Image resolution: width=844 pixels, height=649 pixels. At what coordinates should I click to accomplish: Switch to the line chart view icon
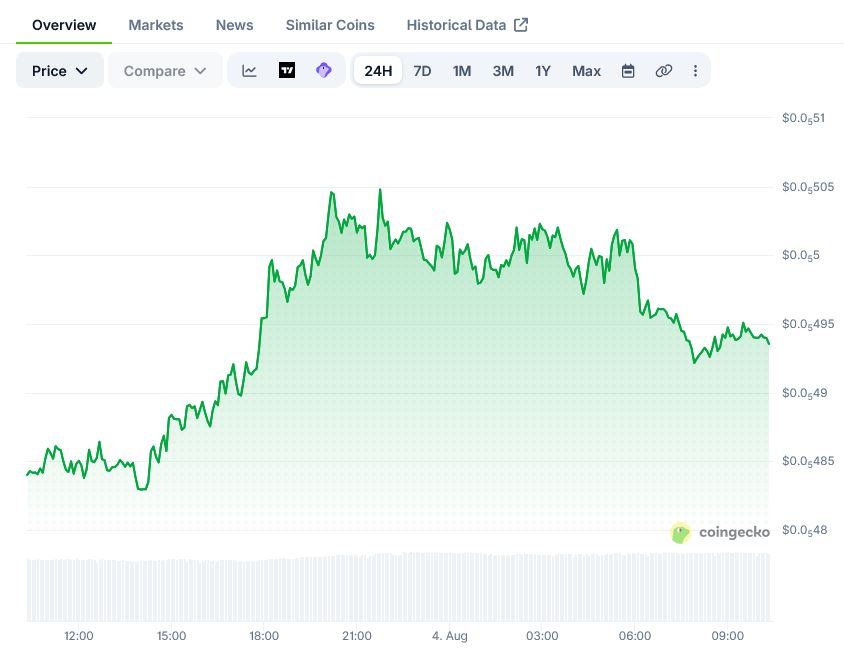point(249,70)
